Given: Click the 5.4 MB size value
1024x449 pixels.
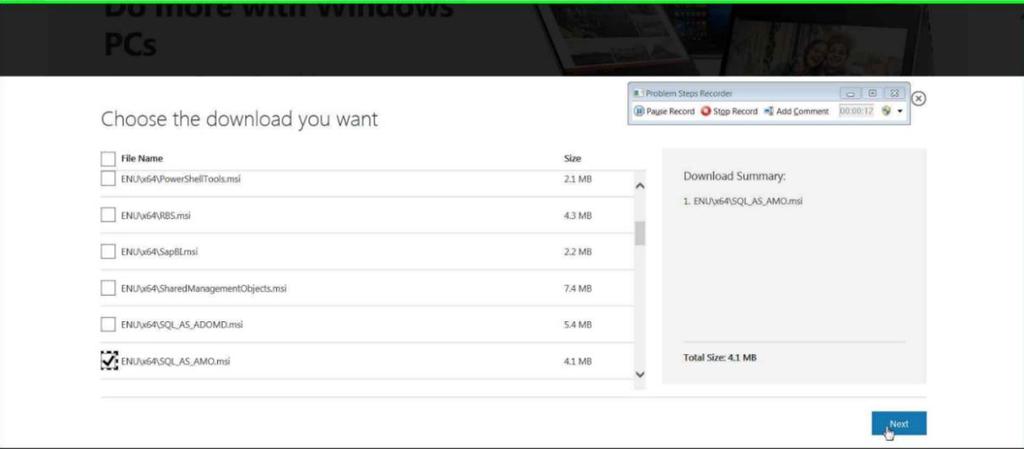Looking at the screenshot, I should coord(577,324).
